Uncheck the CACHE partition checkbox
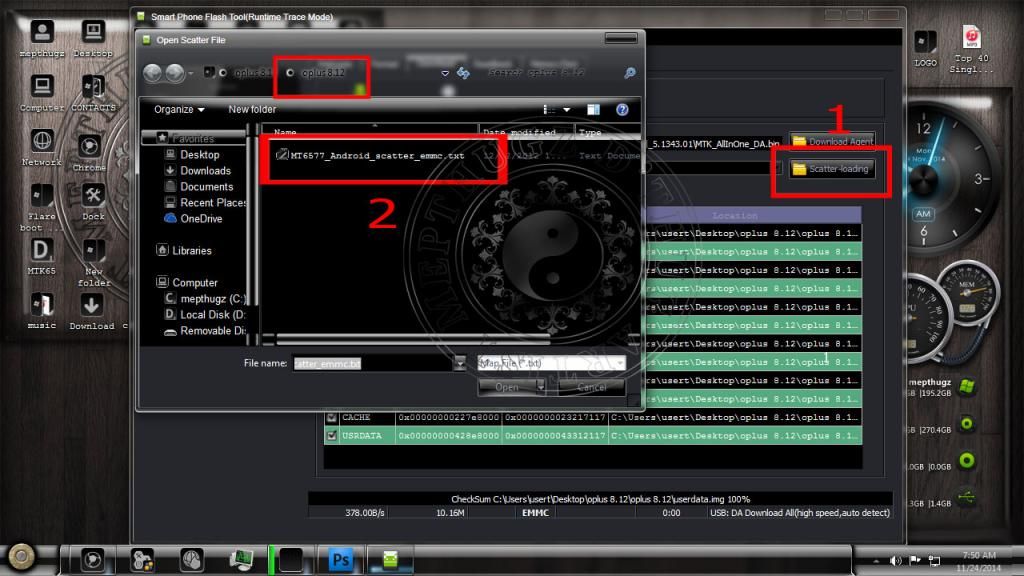Screen dimensions: 1024x576 pyautogui.click(x=332, y=417)
